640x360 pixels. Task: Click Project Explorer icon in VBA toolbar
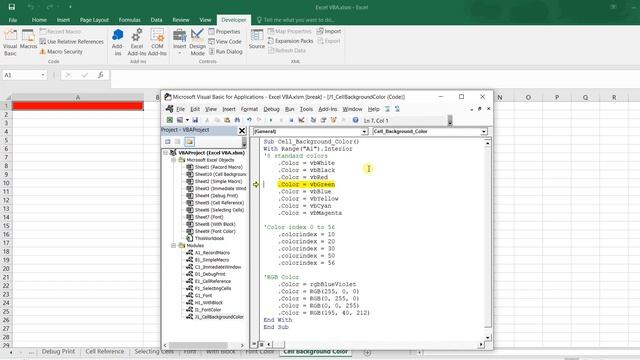pos(313,120)
